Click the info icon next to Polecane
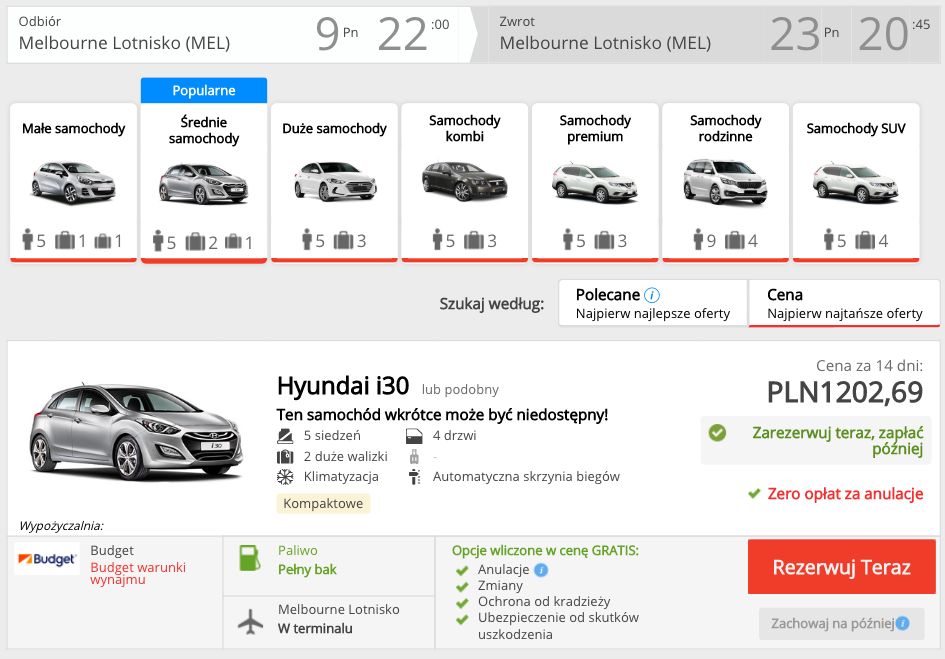This screenshot has height=659, width=945. [x=652, y=295]
